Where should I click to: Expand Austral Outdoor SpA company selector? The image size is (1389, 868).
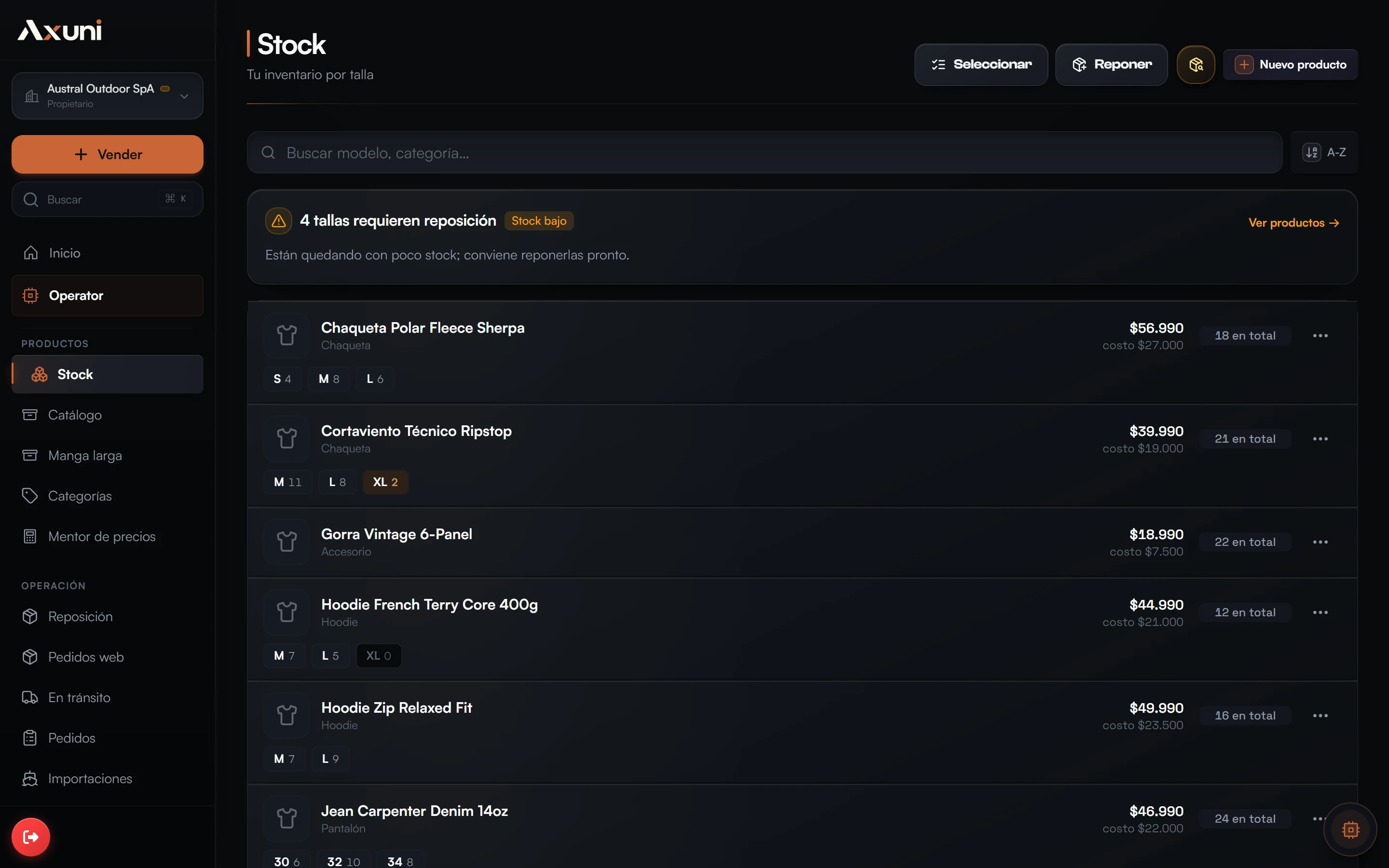[108, 96]
